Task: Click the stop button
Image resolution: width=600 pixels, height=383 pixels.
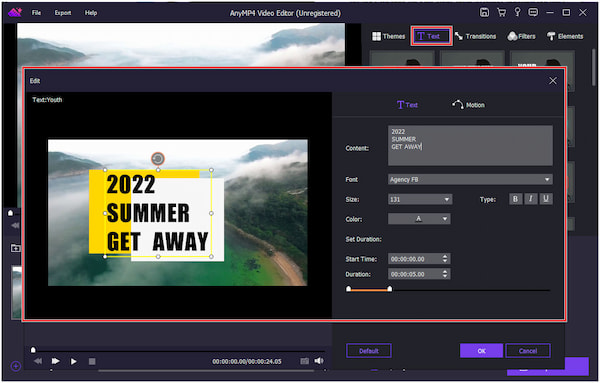Action: [x=92, y=361]
